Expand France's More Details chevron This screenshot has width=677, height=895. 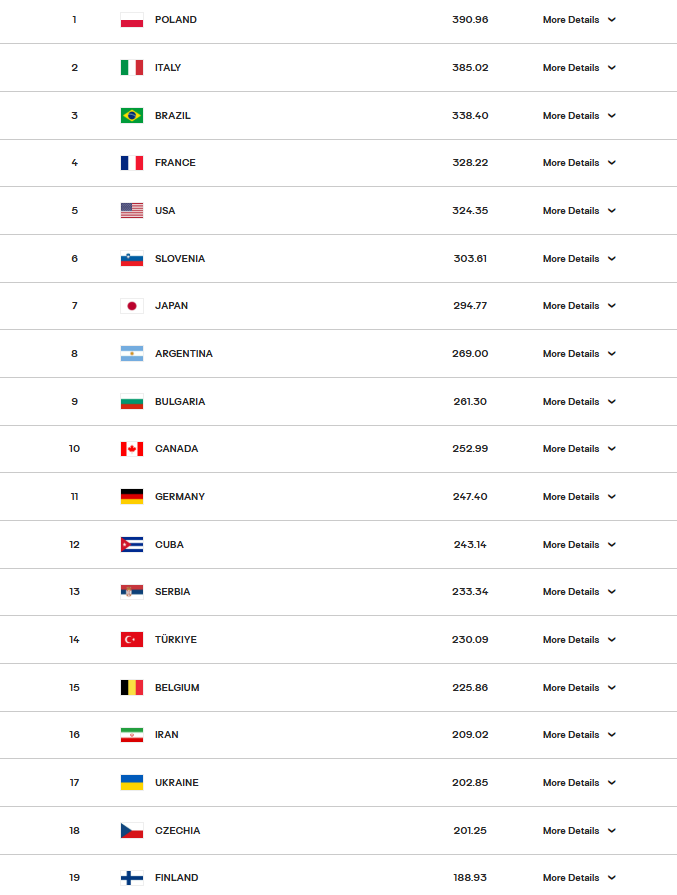(x=611, y=163)
